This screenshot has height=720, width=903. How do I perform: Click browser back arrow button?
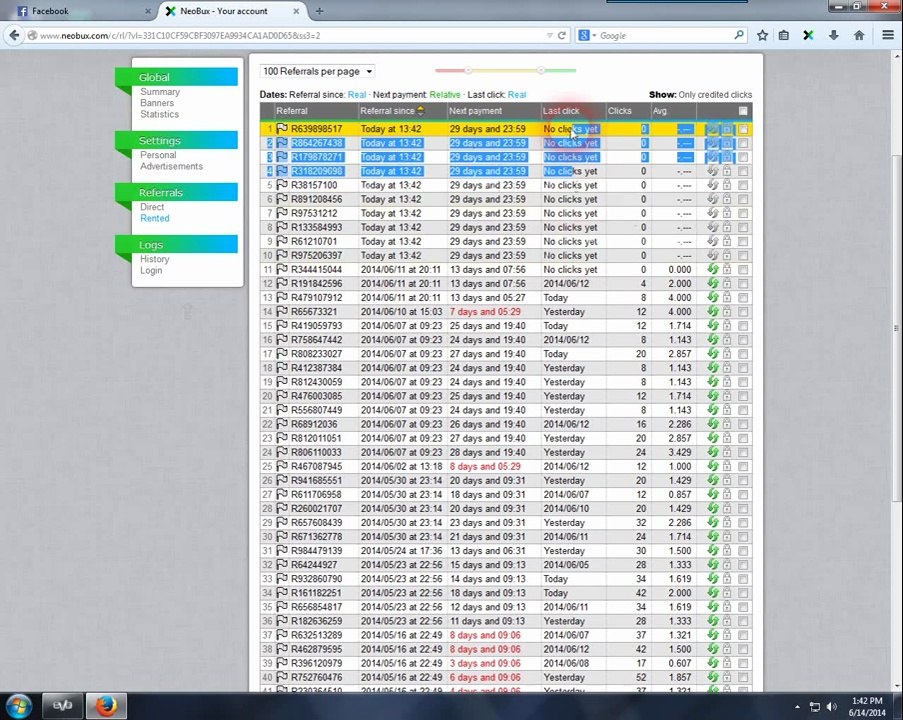pos(14,35)
